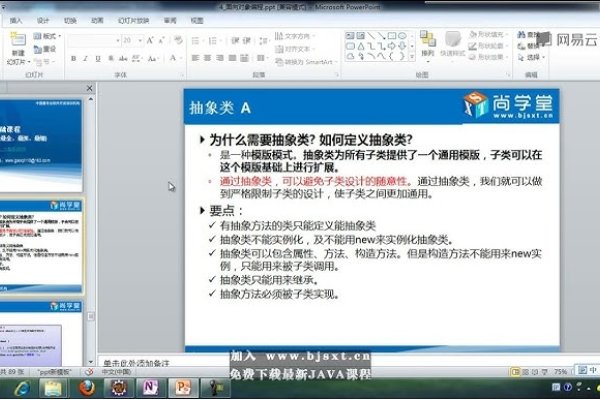The image size is (600, 400).
Task: Select the text box shape in the gallery
Action: (350, 36)
